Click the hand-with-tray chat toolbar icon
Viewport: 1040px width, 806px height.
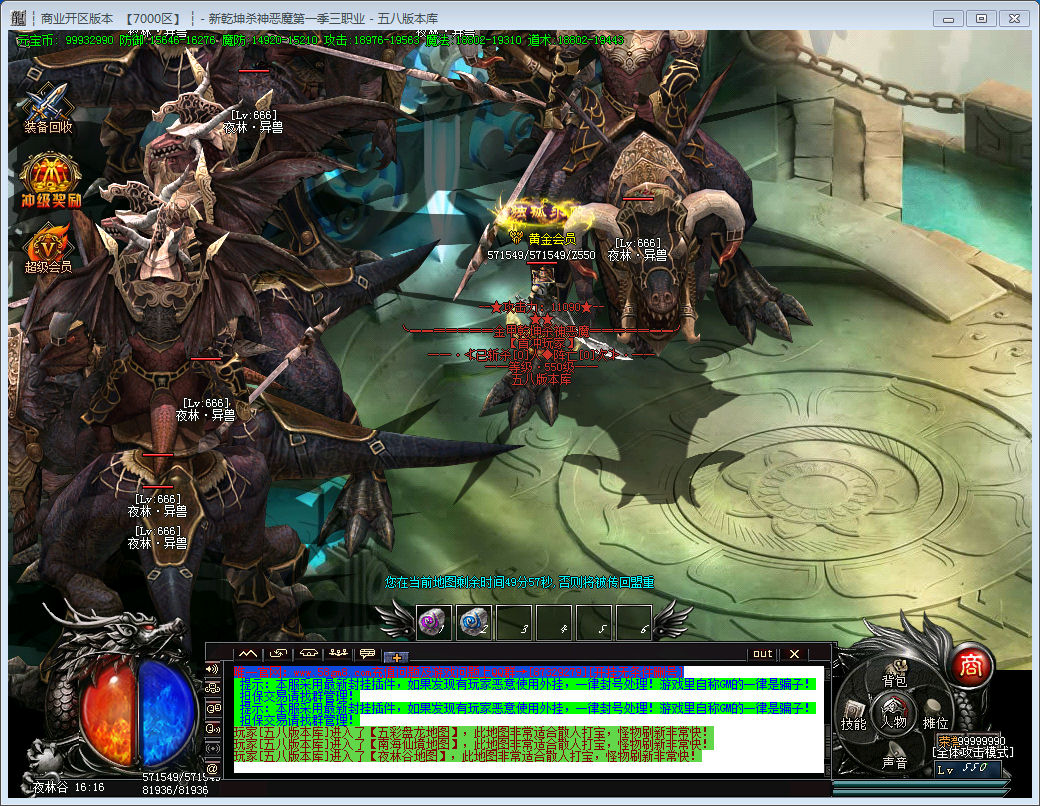point(308,654)
